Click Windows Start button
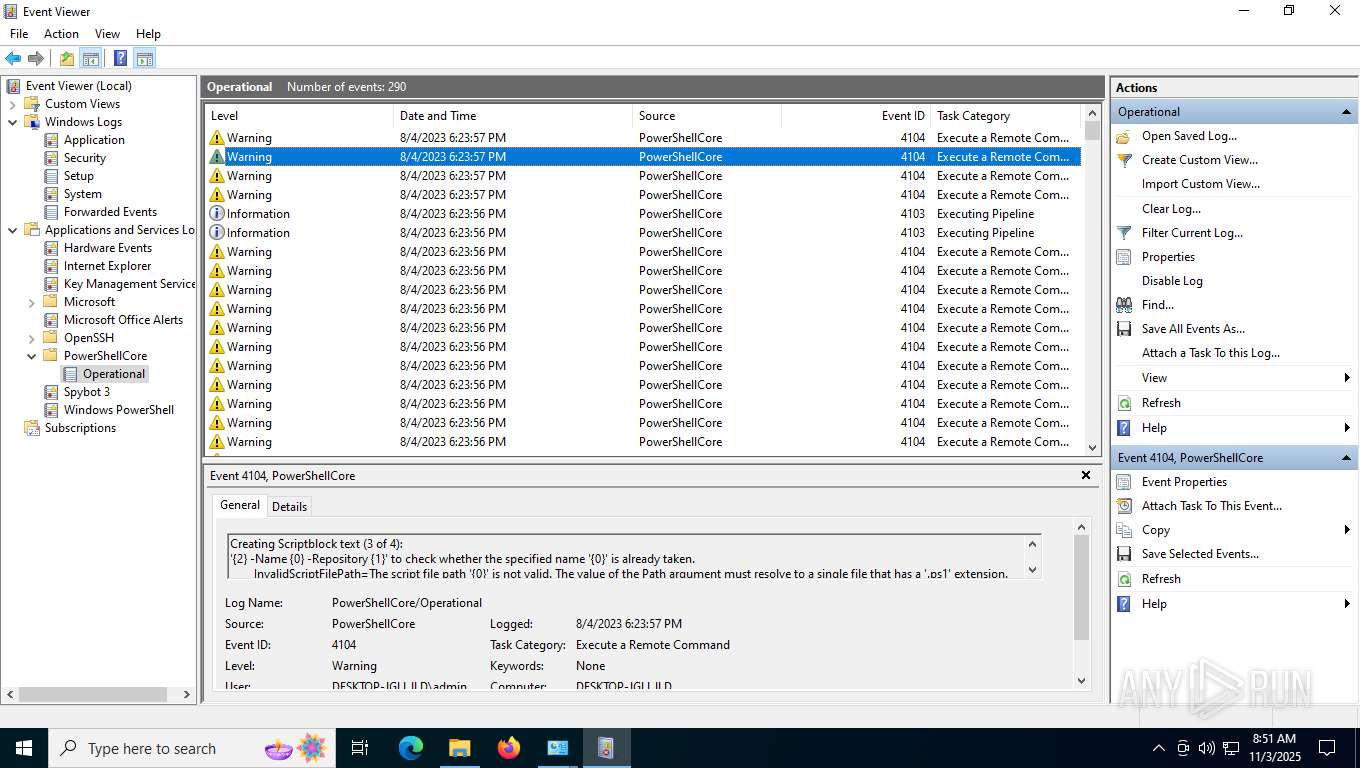 (23, 748)
